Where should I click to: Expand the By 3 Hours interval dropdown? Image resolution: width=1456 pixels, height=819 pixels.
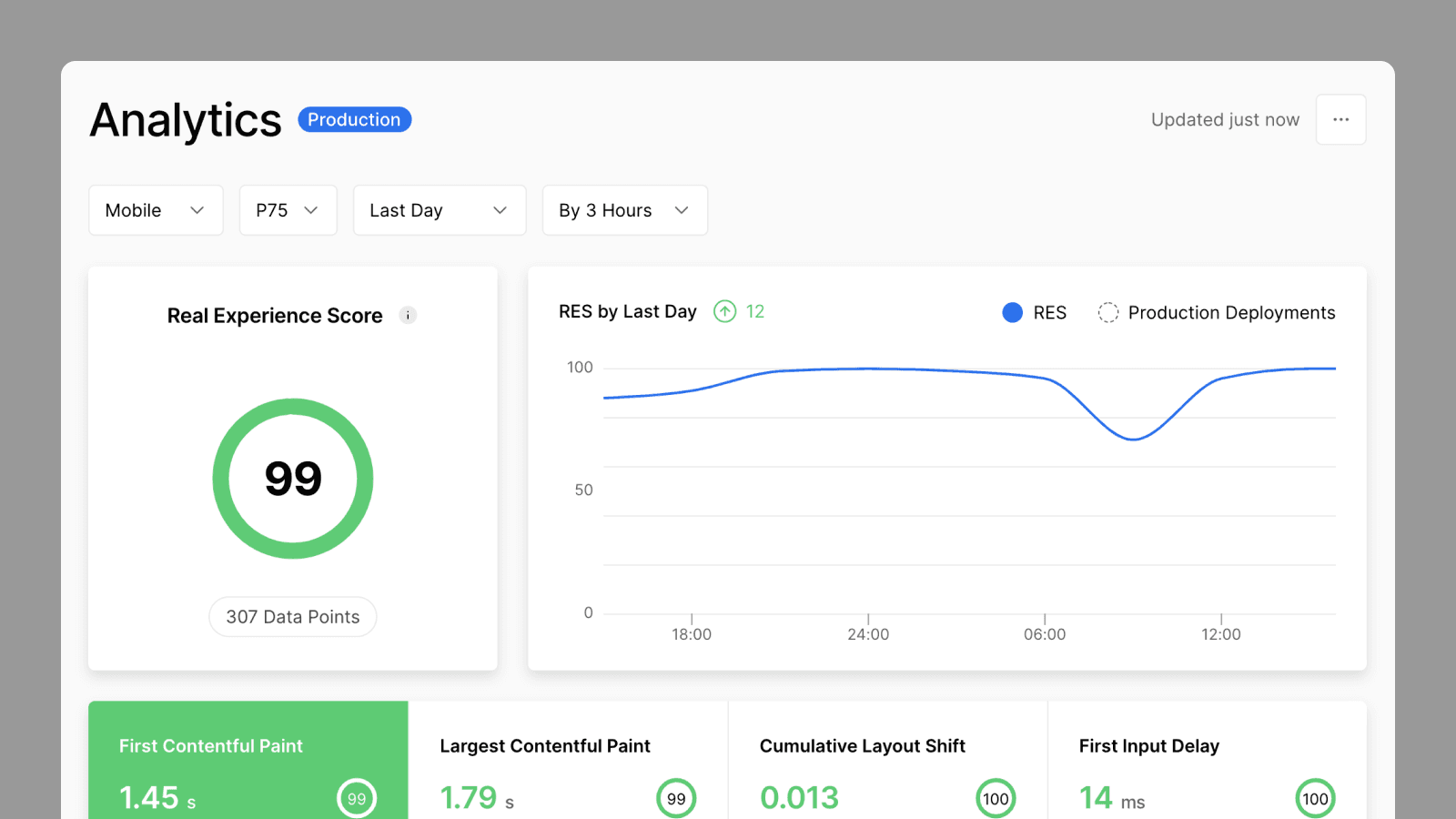624,210
